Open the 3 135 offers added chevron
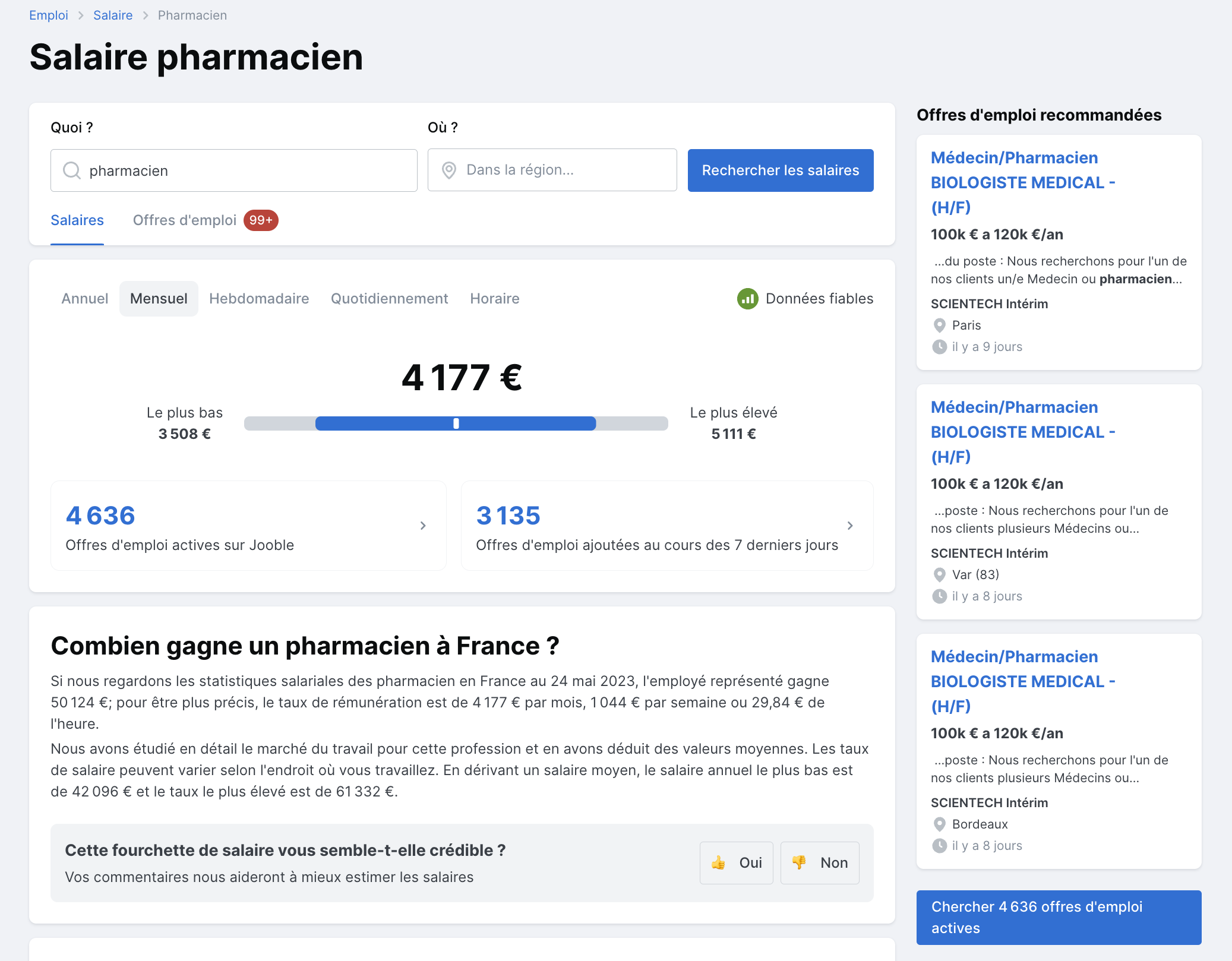 pyautogui.click(x=850, y=526)
